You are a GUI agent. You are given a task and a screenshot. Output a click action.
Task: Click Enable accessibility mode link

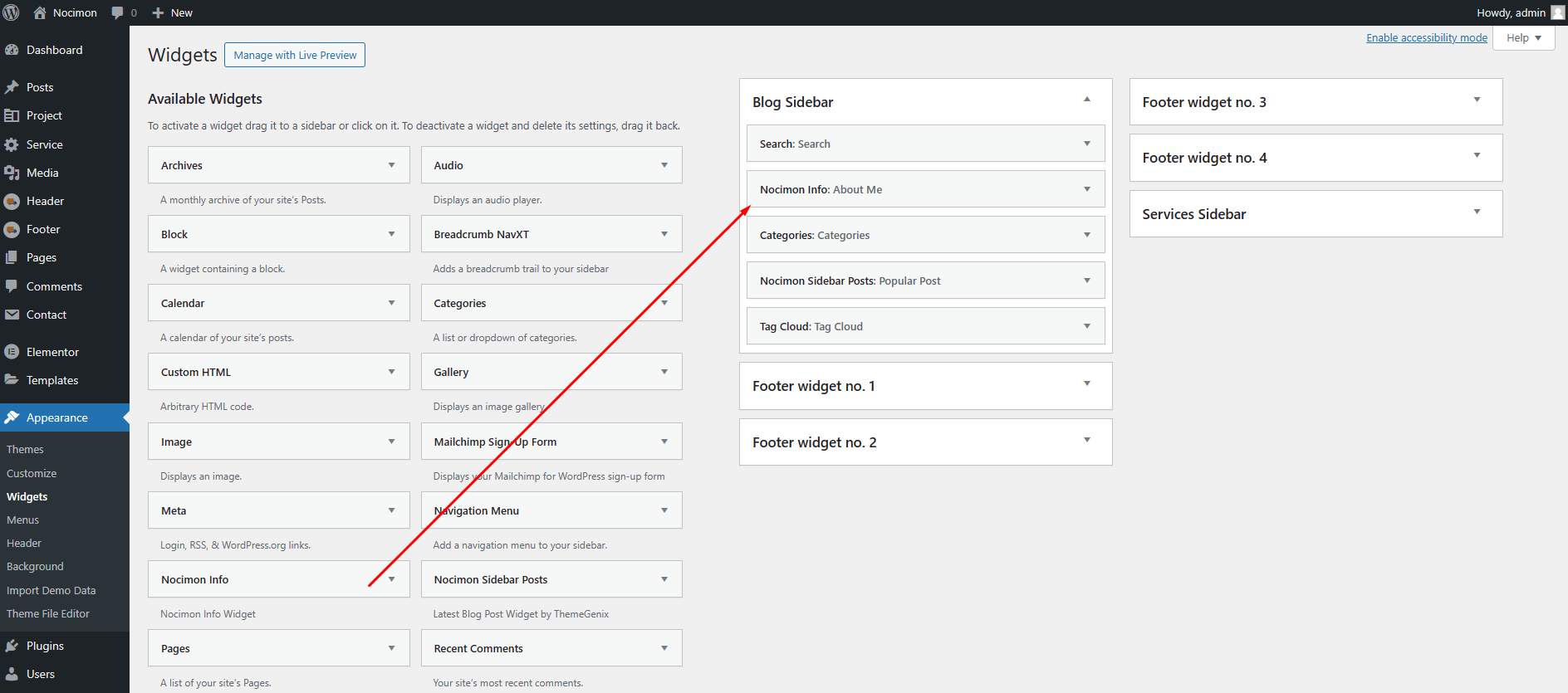tap(1427, 37)
